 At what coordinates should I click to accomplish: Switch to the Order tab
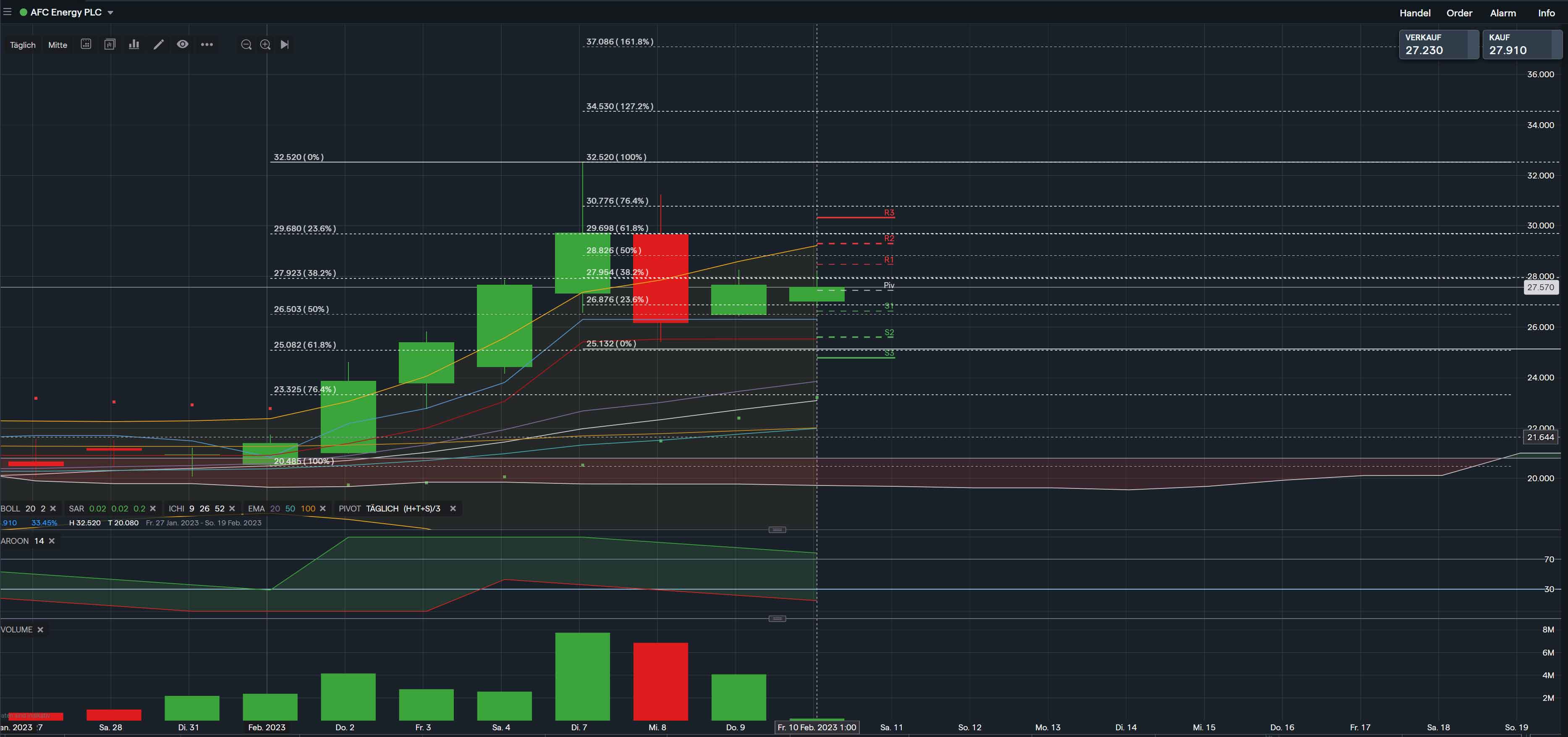coord(1459,13)
